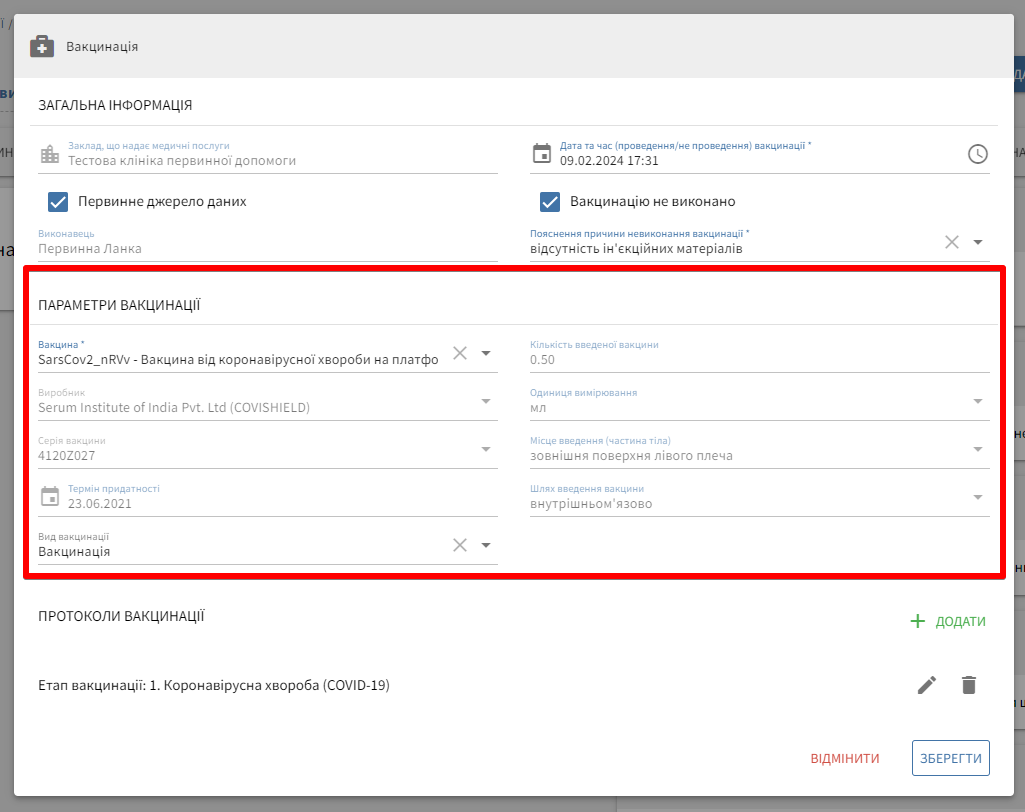
Task: Delete the COVID-19 vaccination protocol
Action: (968, 685)
